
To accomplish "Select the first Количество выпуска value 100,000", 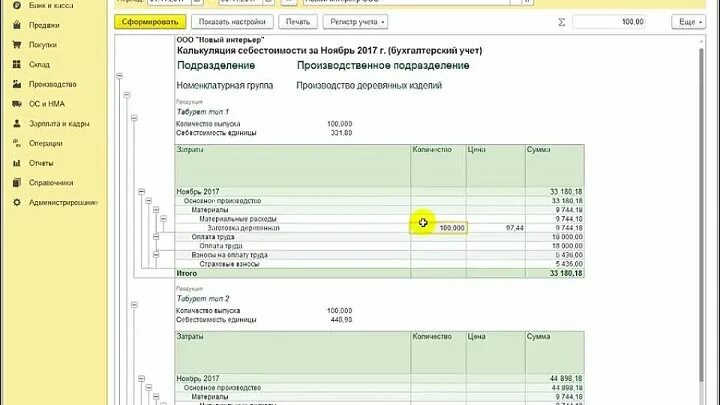I will [x=339, y=124].
